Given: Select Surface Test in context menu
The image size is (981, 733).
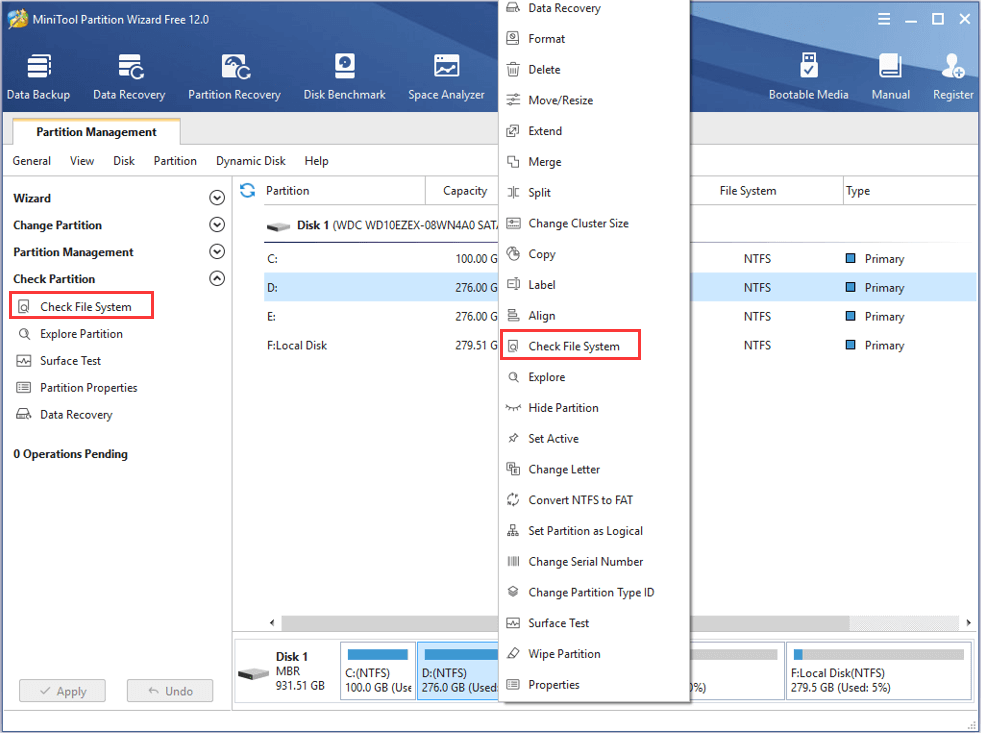Looking at the screenshot, I should pos(594,623).
